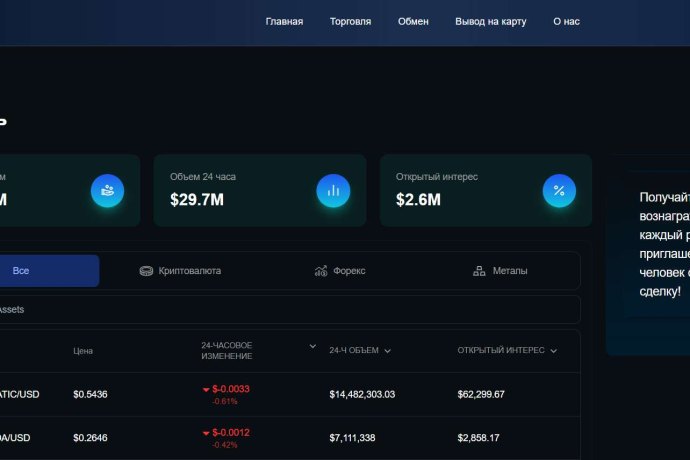Screen dimensions: 690x460
Task: Click the change value $-0.0012
Action: 231,433
